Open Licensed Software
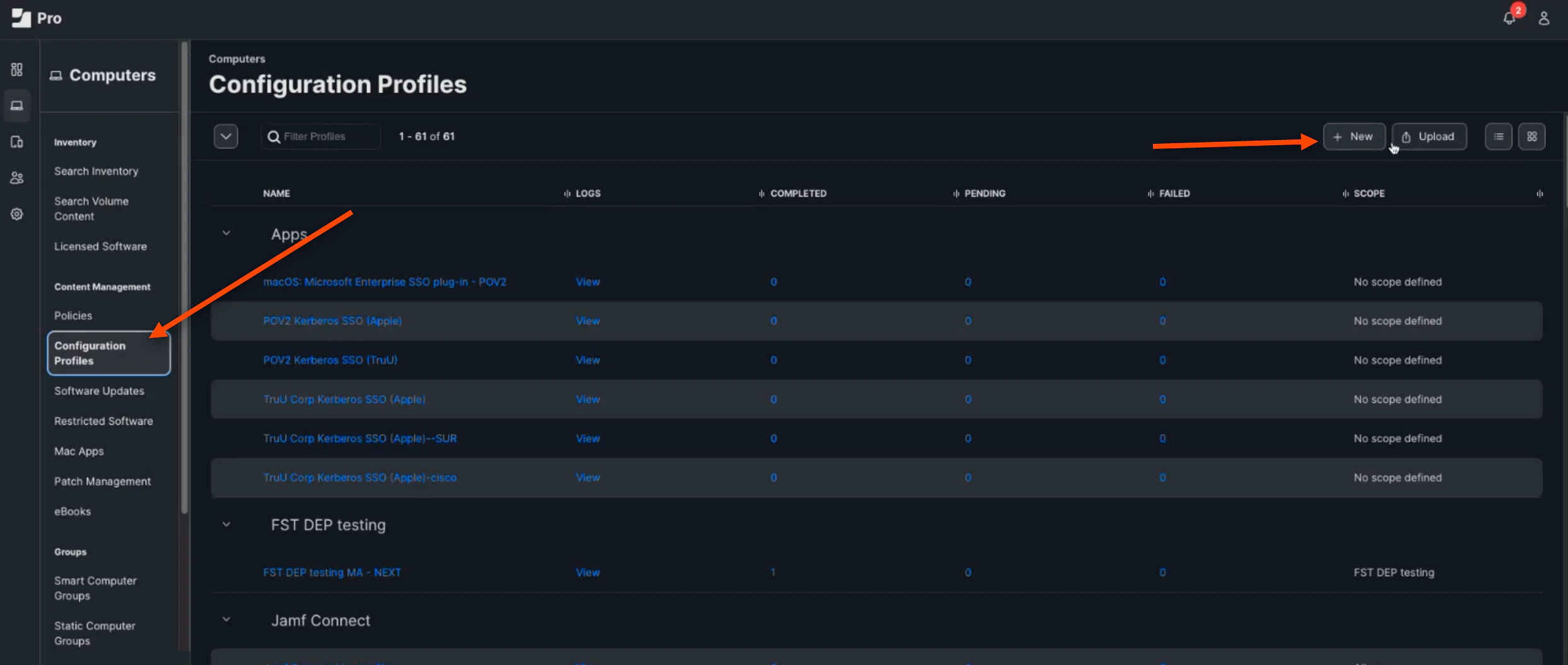 coord(100,247)
